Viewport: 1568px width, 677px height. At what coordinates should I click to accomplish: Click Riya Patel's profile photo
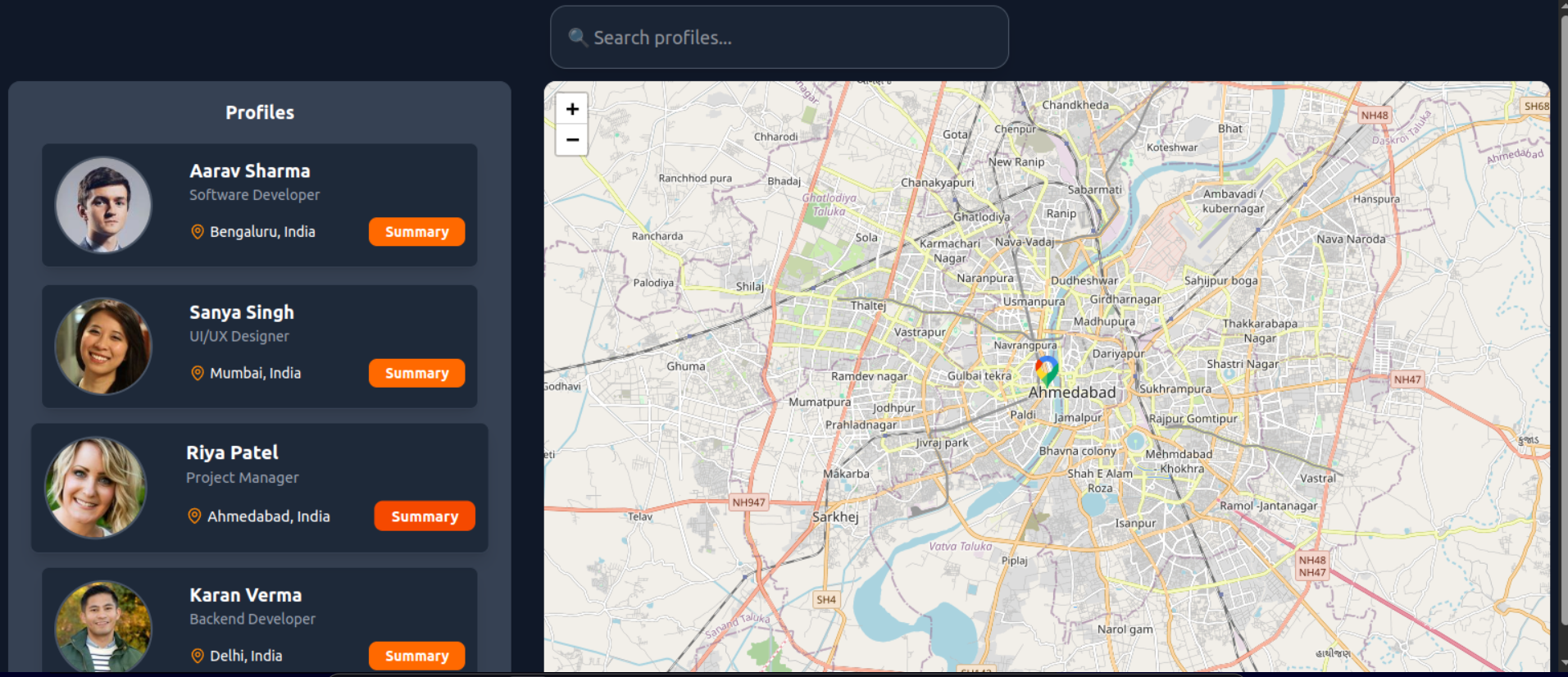tap(96, 488)
